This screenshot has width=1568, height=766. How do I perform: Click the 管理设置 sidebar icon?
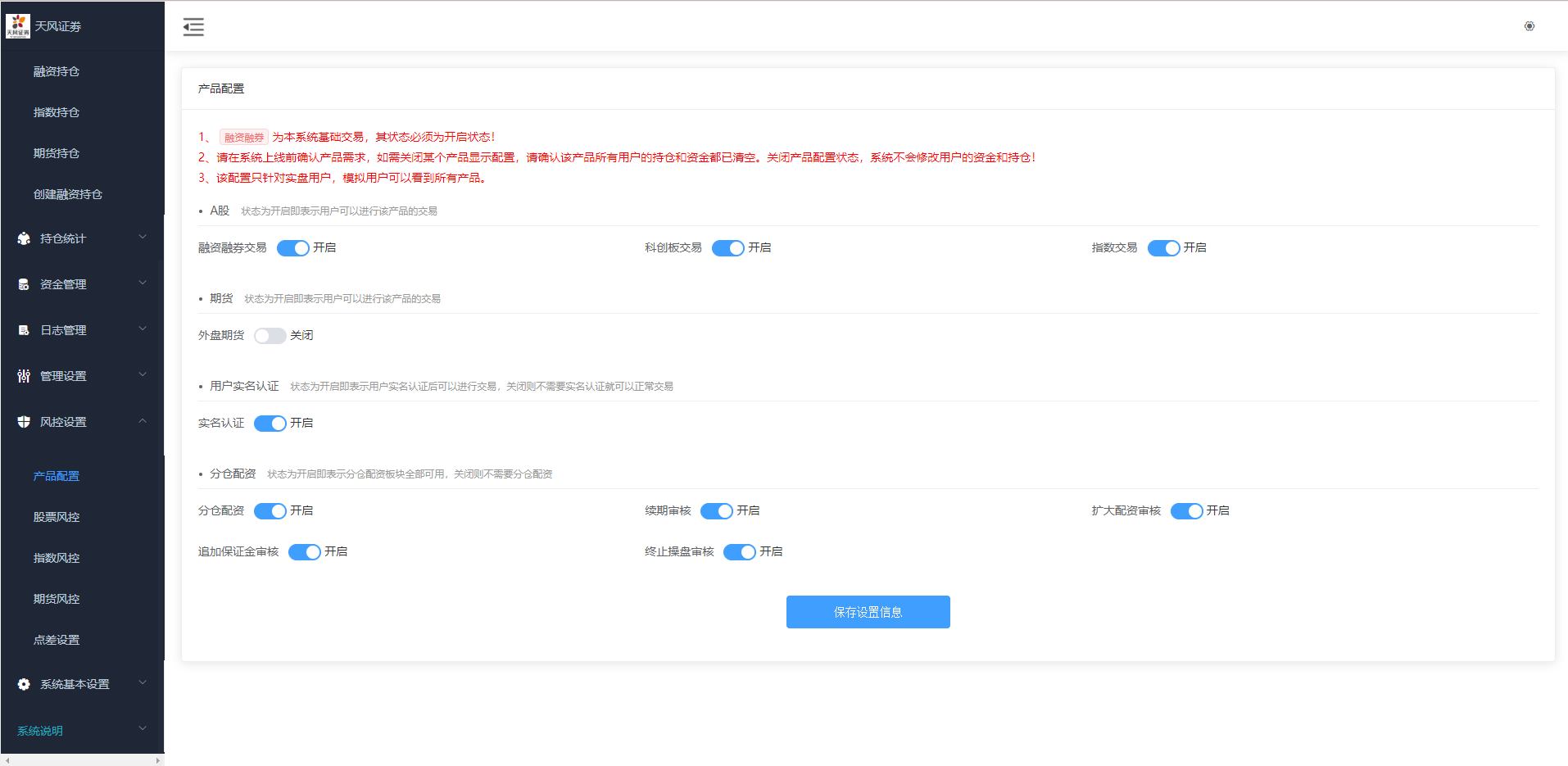(x=22, y=375)
